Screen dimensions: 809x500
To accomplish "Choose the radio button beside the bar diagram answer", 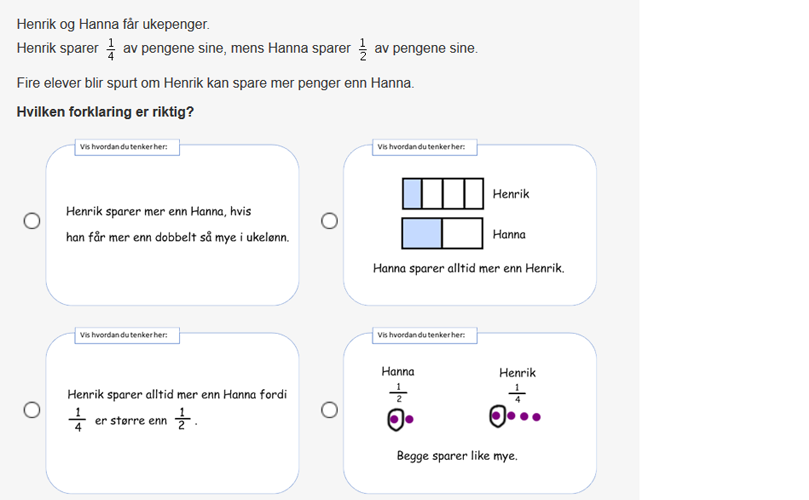I will (329, 221).
